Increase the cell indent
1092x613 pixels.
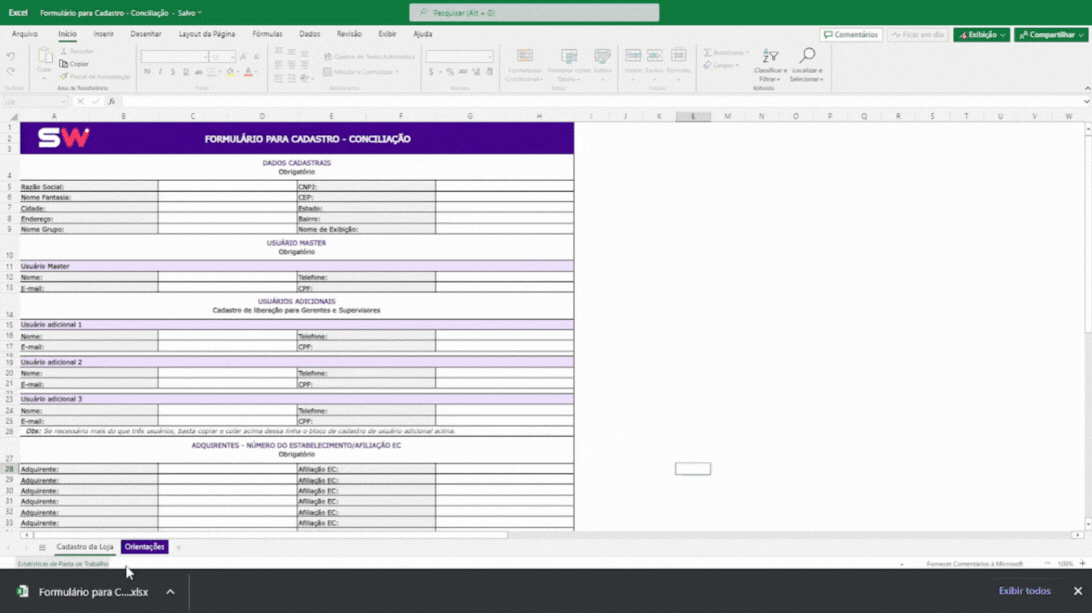coord(292,78)
